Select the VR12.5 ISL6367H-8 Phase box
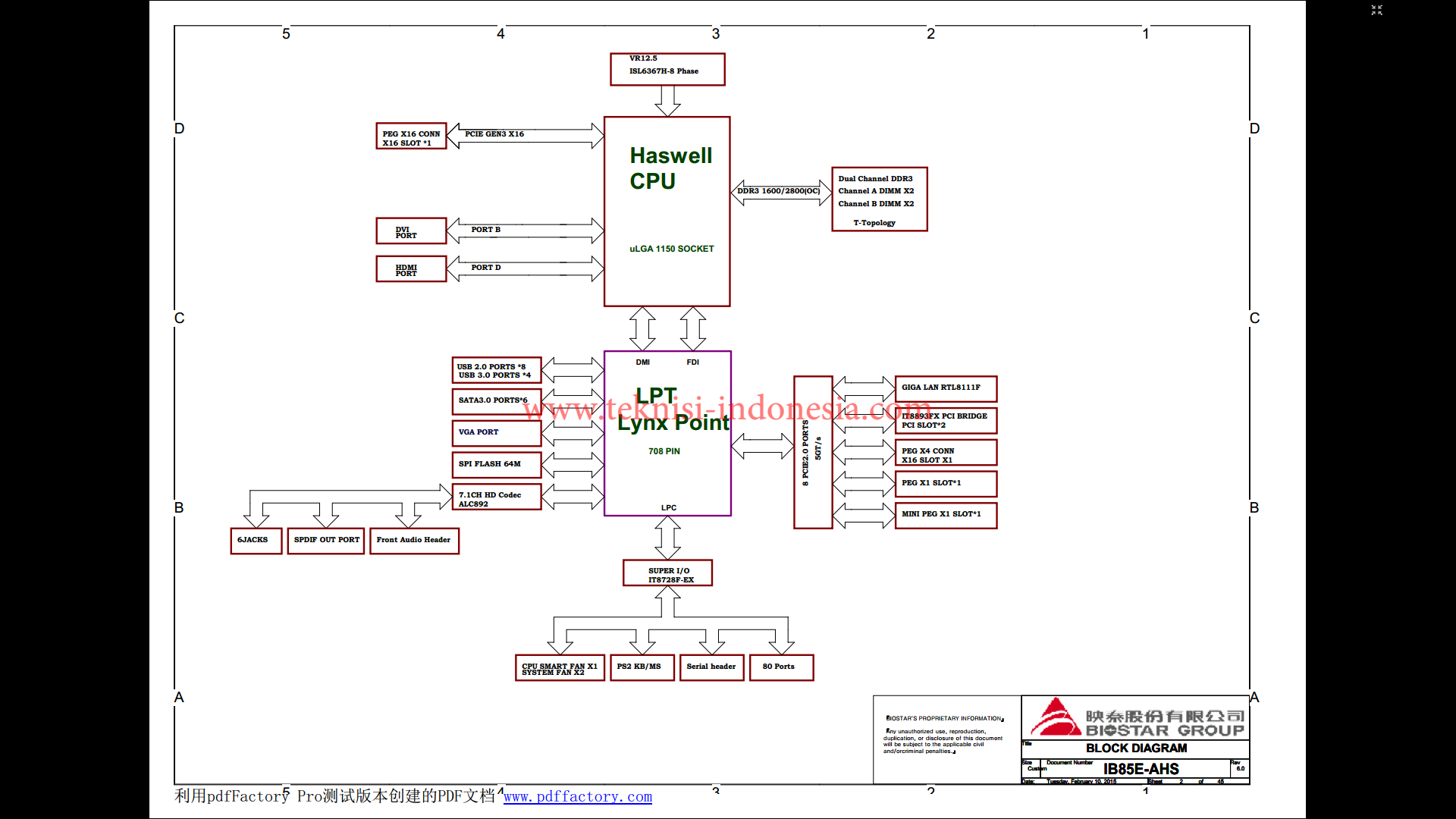1456x819 pixels. pos(667,69)
